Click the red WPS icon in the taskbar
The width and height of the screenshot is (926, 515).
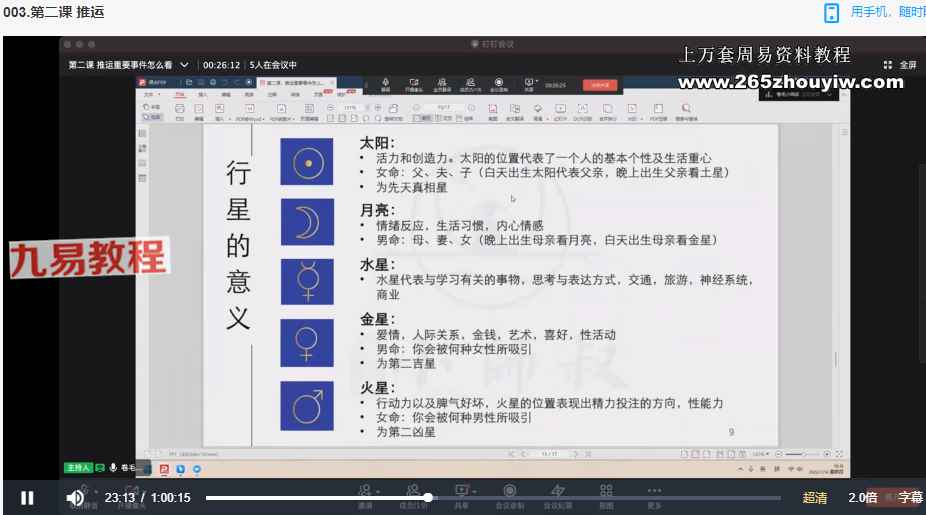pyautogui.click(x=164, y=469)
